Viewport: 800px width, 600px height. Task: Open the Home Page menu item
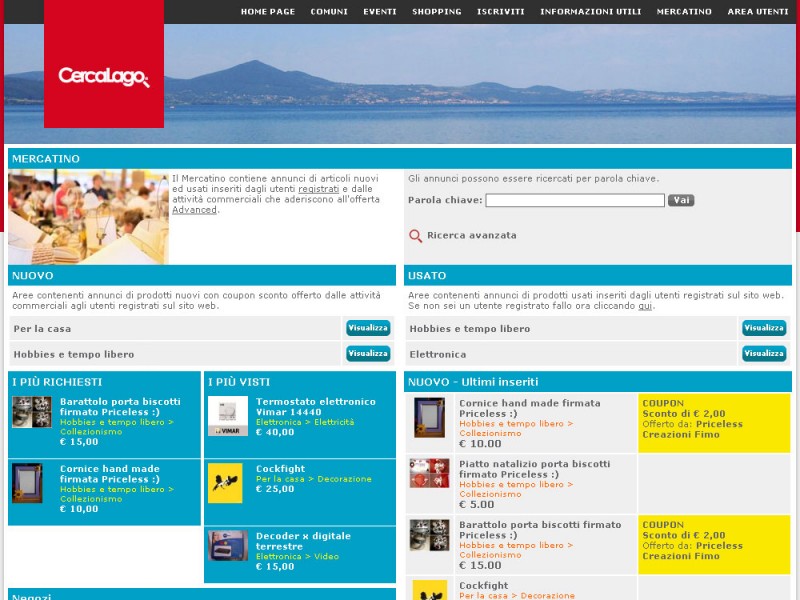pos(267,12)
